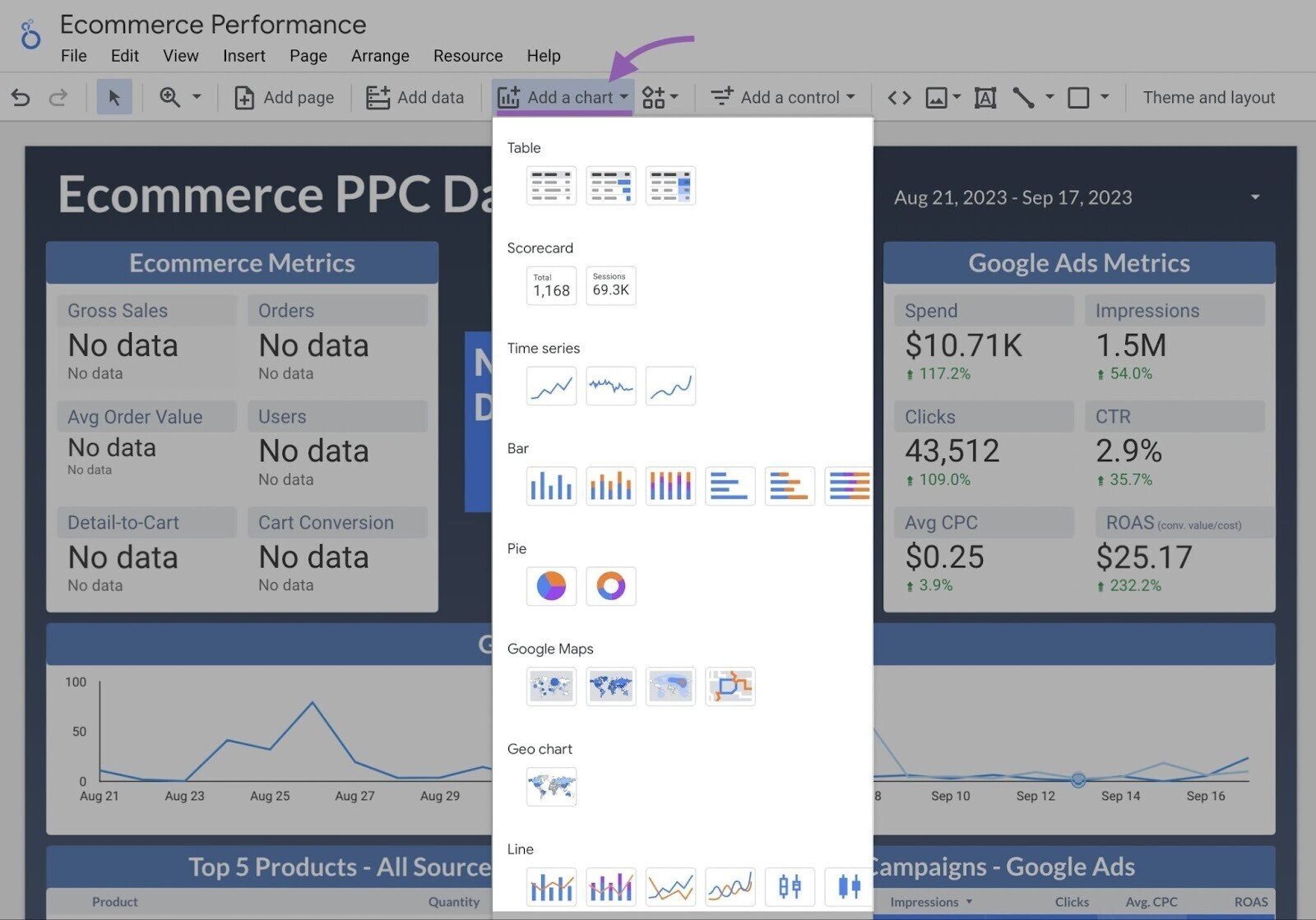Select the text box tool

pos(985,97)
